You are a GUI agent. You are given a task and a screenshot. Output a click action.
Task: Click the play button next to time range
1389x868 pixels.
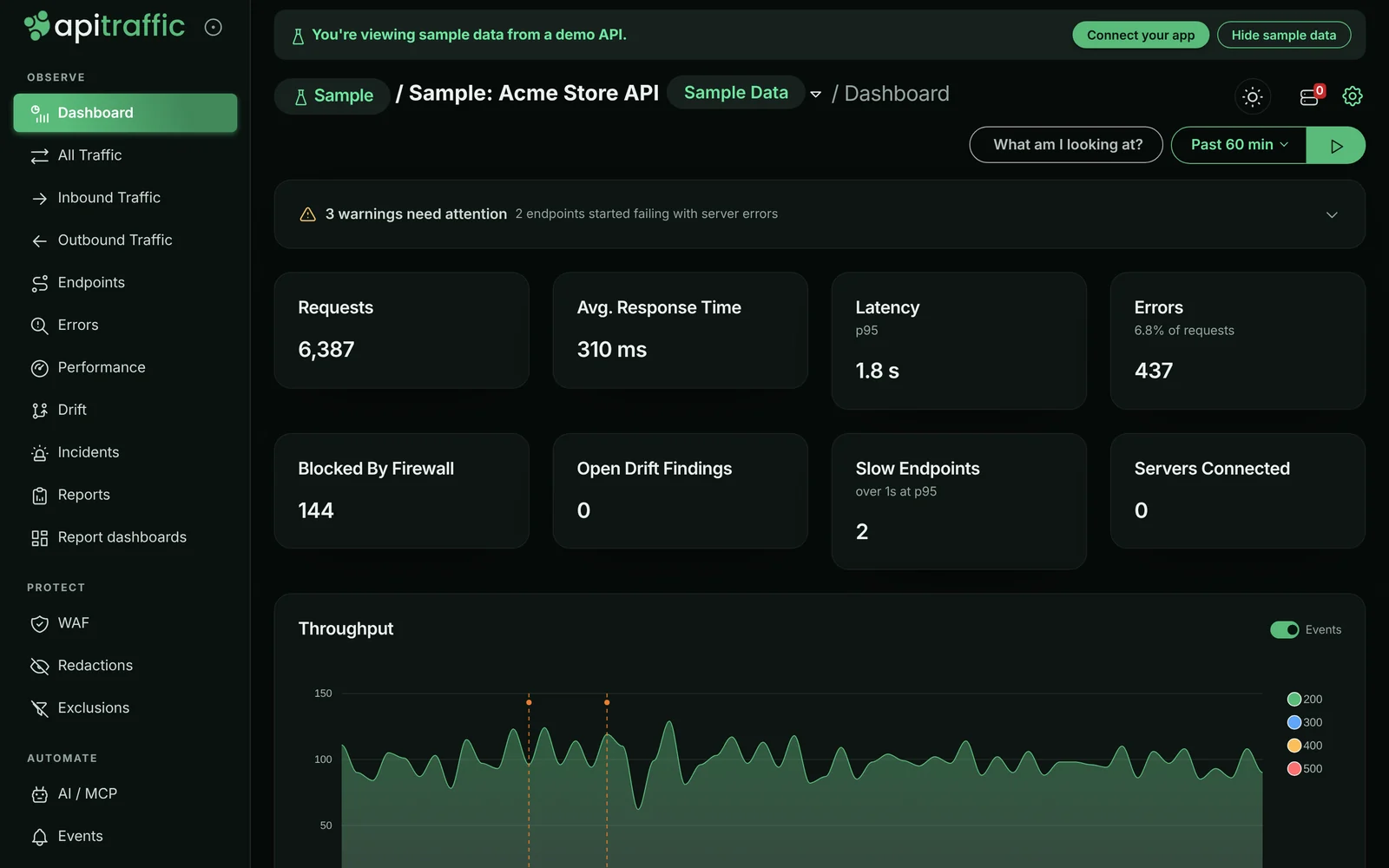point(1336,145)
